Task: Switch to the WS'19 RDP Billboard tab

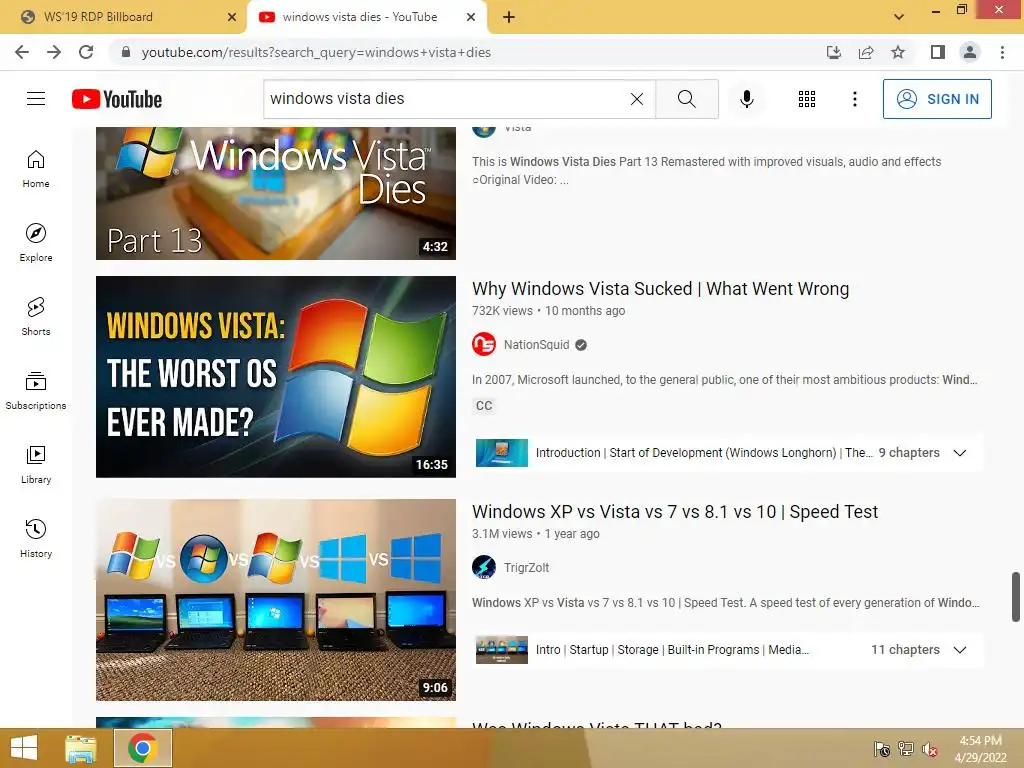Action: [123, 17]
